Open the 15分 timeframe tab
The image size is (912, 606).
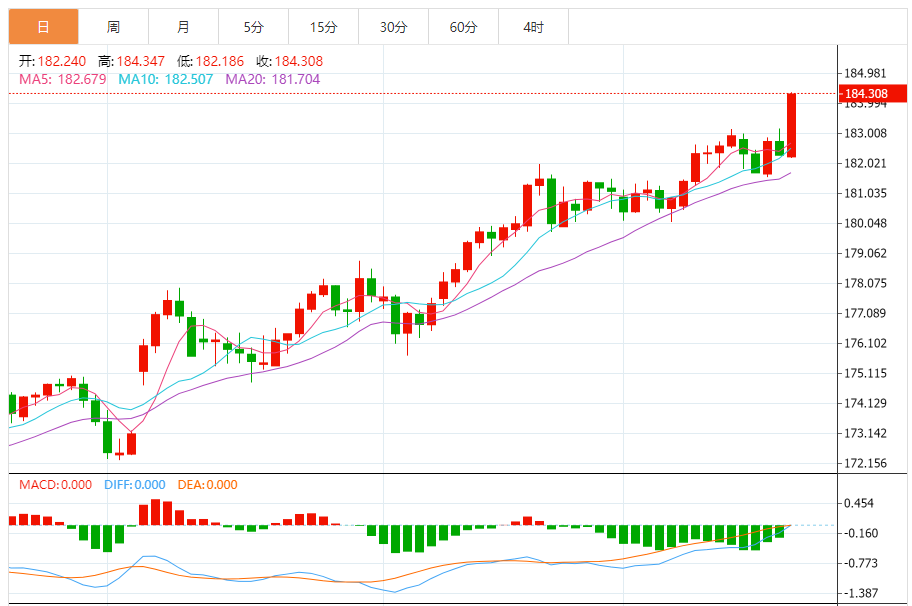pos(323,27)
